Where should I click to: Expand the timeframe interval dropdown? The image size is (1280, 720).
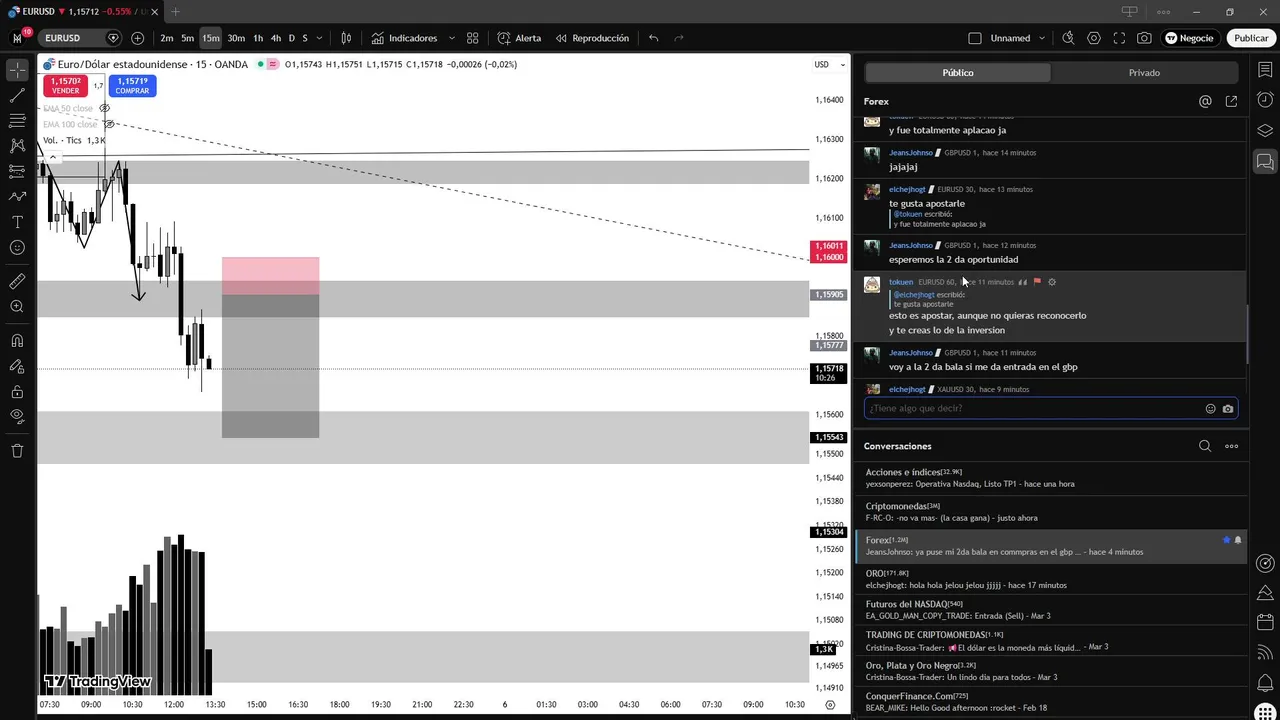click(319, 38)
